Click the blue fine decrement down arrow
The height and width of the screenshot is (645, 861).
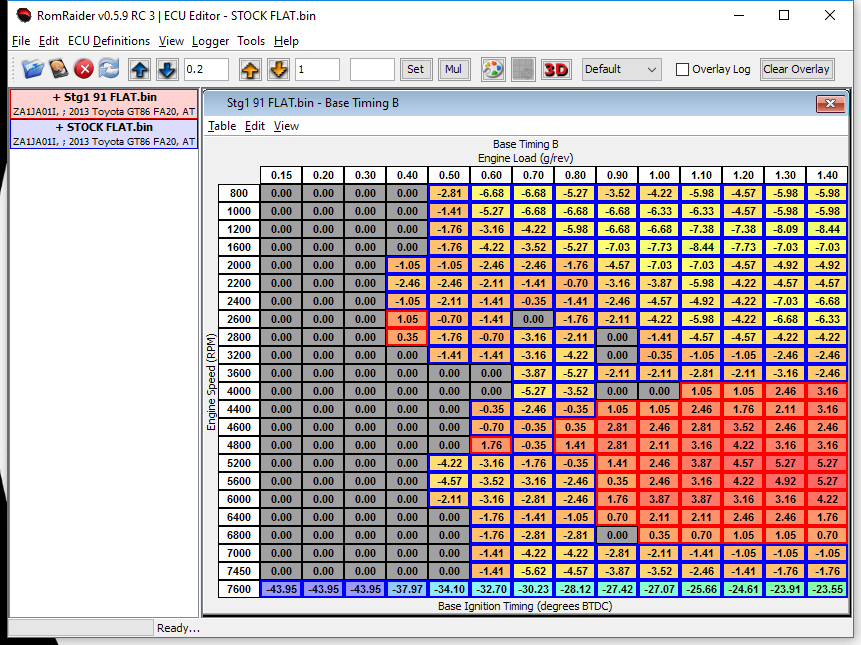tap(166, 69)
